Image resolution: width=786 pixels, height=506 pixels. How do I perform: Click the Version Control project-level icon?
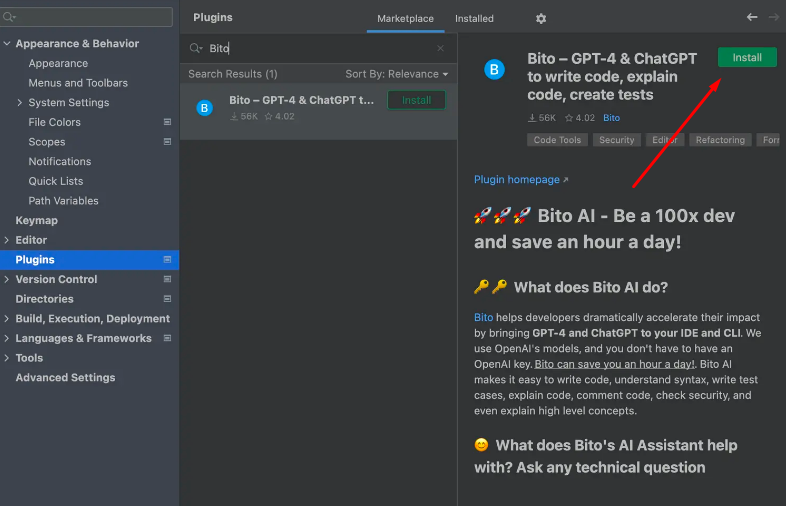click(167, 279)
